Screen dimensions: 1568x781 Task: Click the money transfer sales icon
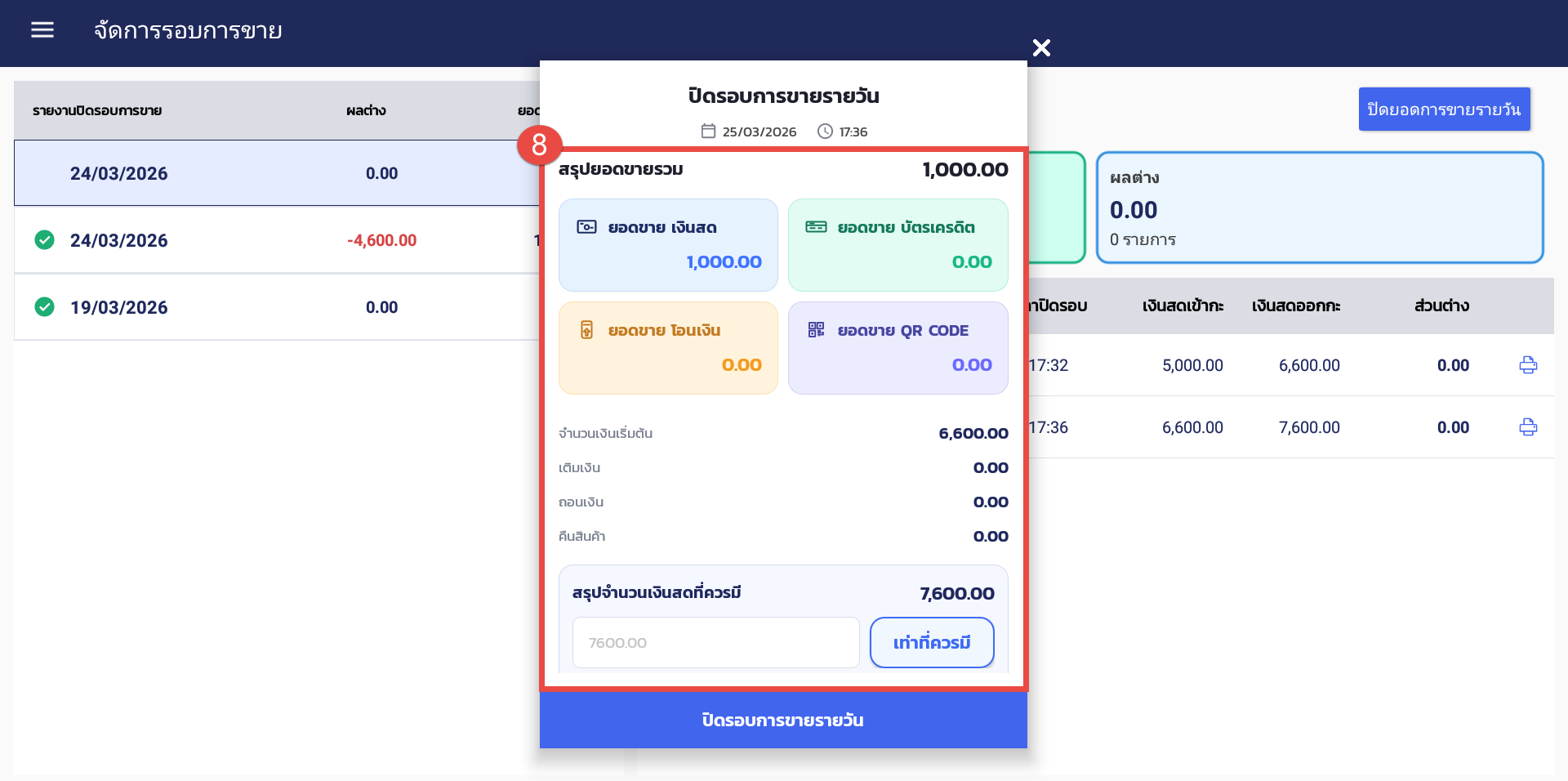[x=586, y=330]
